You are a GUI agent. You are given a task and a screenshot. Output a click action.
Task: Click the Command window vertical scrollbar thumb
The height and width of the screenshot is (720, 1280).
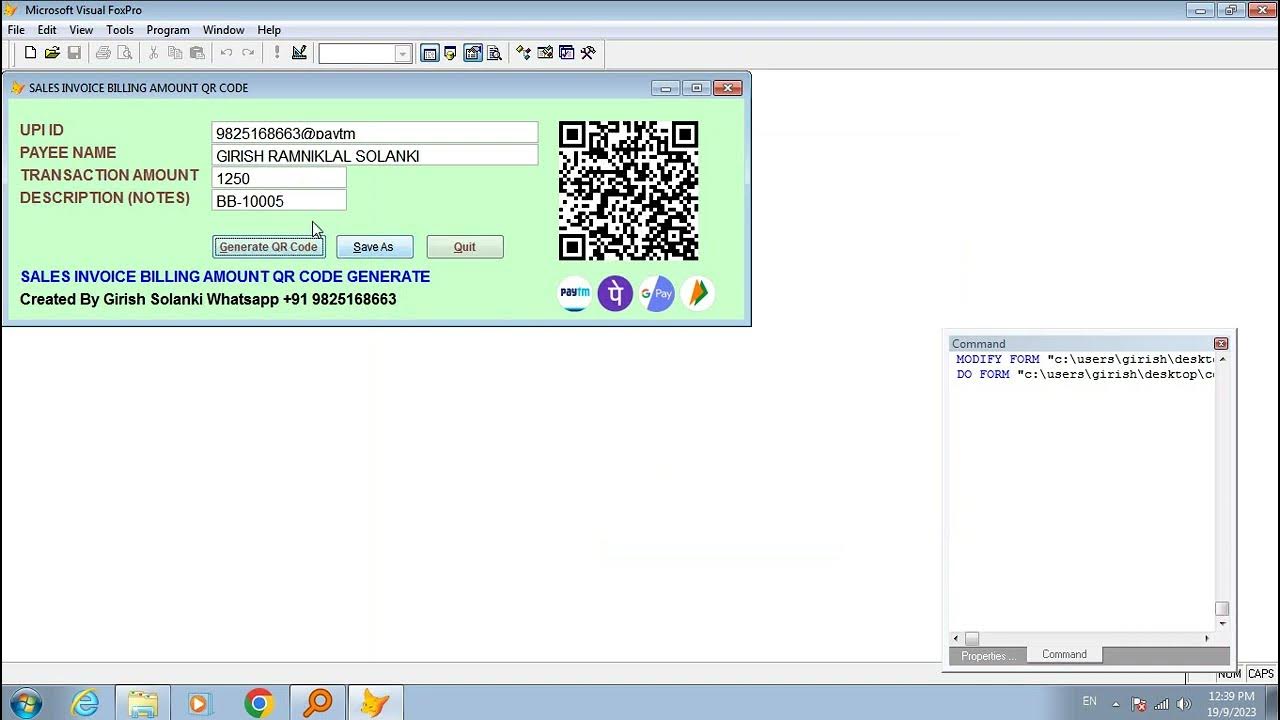(1222, 609)
